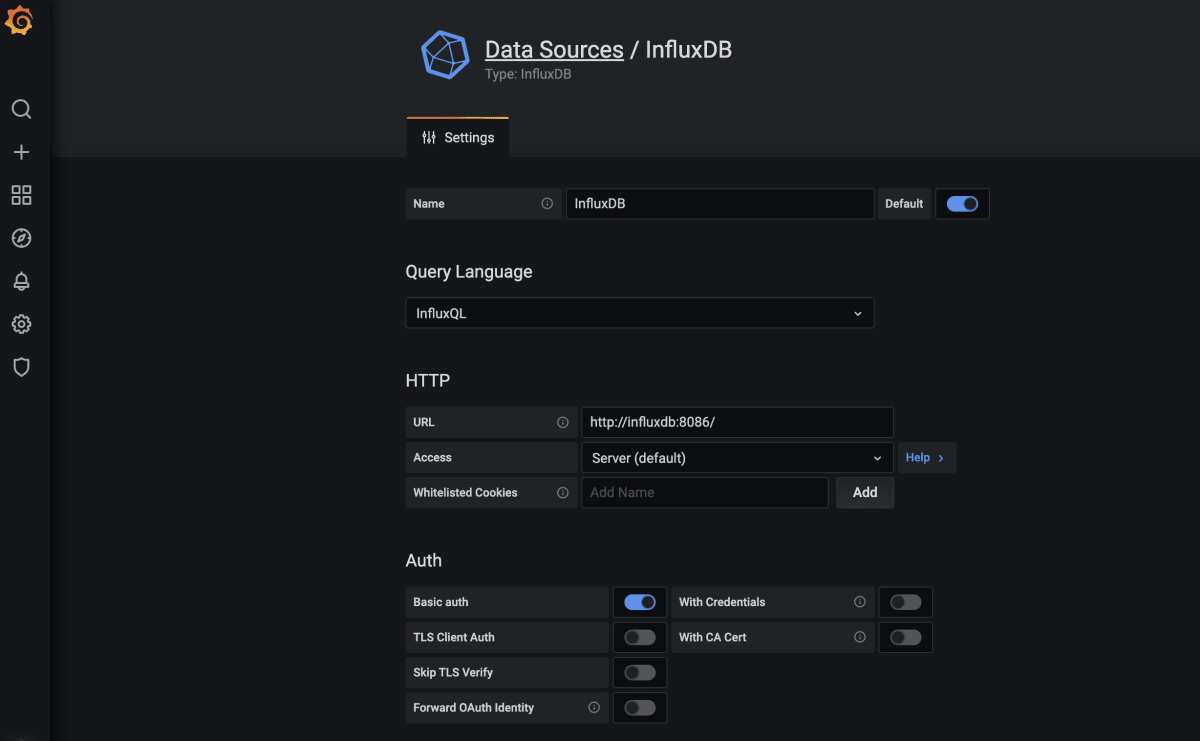1200x741 pixels.
Task: Enable the TLS Client Auth toggle
Action: [640, 637]
